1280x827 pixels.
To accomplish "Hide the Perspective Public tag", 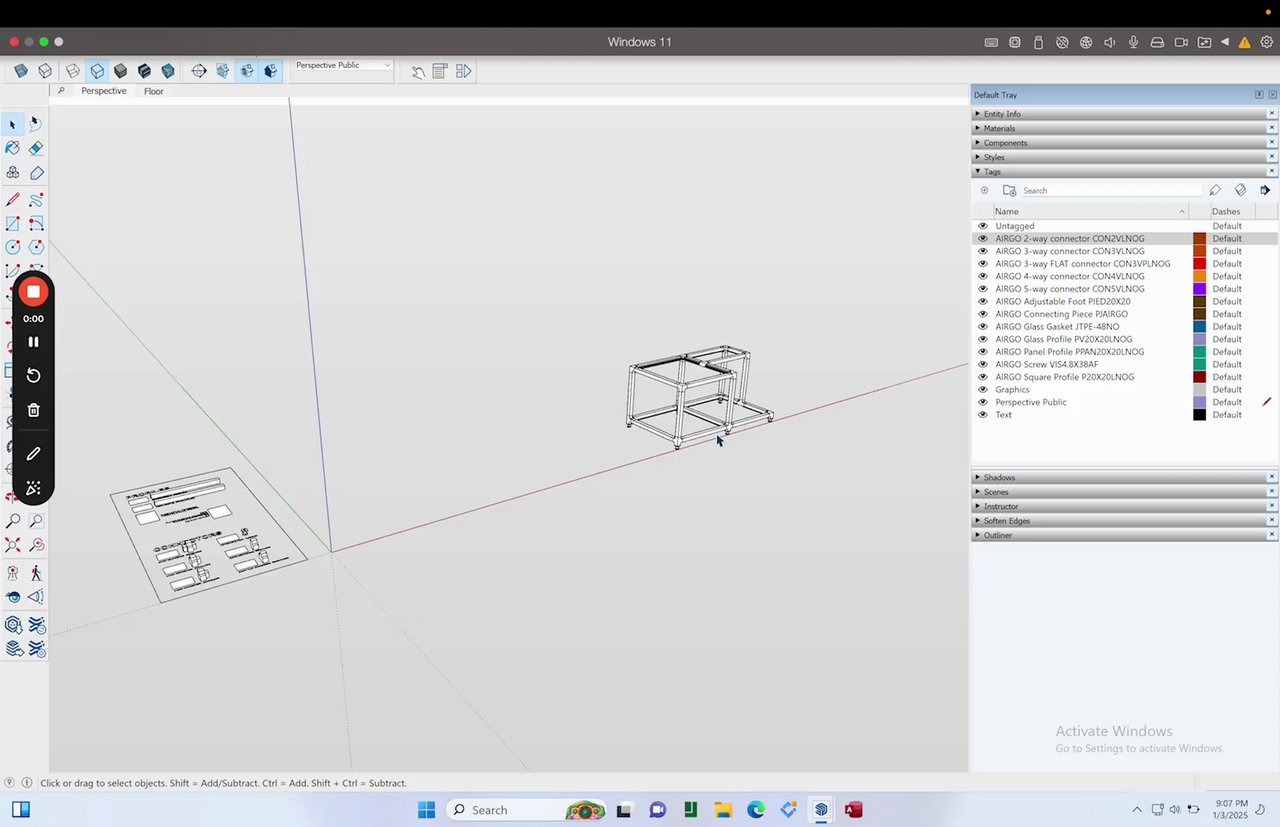I will click(983, 402).
